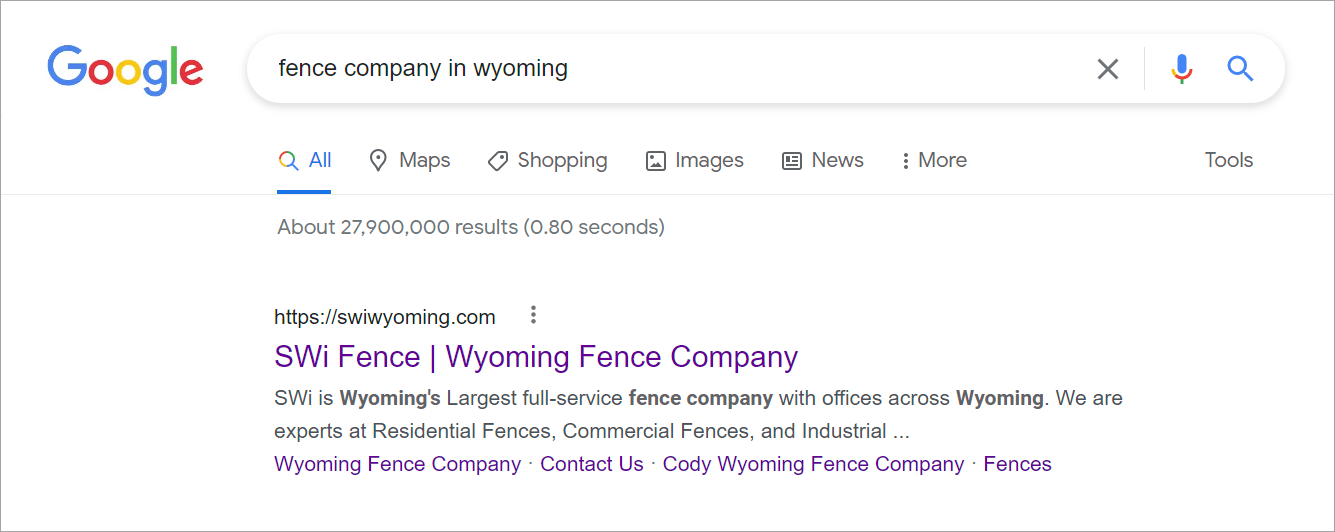Image resolution: width=1335 pixels, height=532 pixels.
Task: Click the Google logo
Action: click(125, 69)
